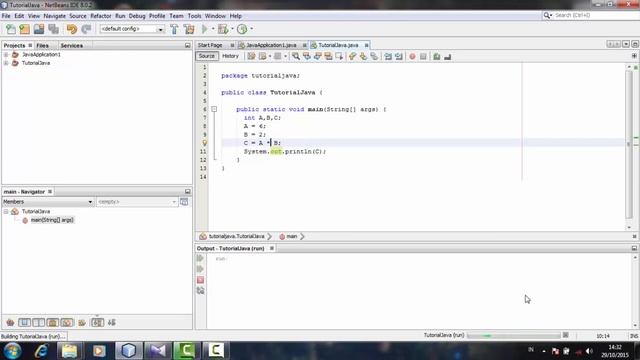Select main(String[] args) in Navigator
Viewport: 640px width, 360px height.
point(52,220)
